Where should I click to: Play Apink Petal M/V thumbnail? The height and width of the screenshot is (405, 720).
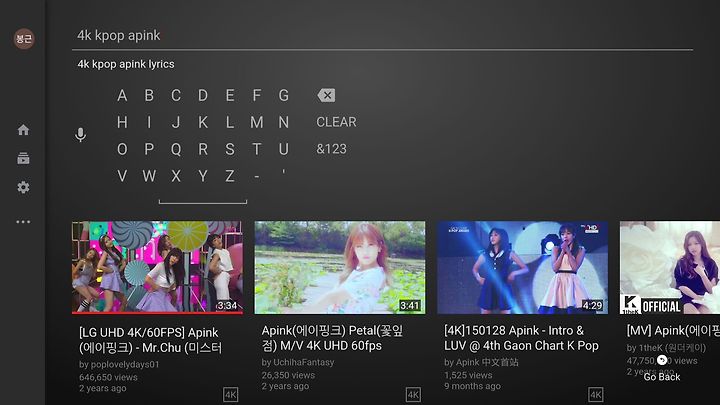[340, 267]
